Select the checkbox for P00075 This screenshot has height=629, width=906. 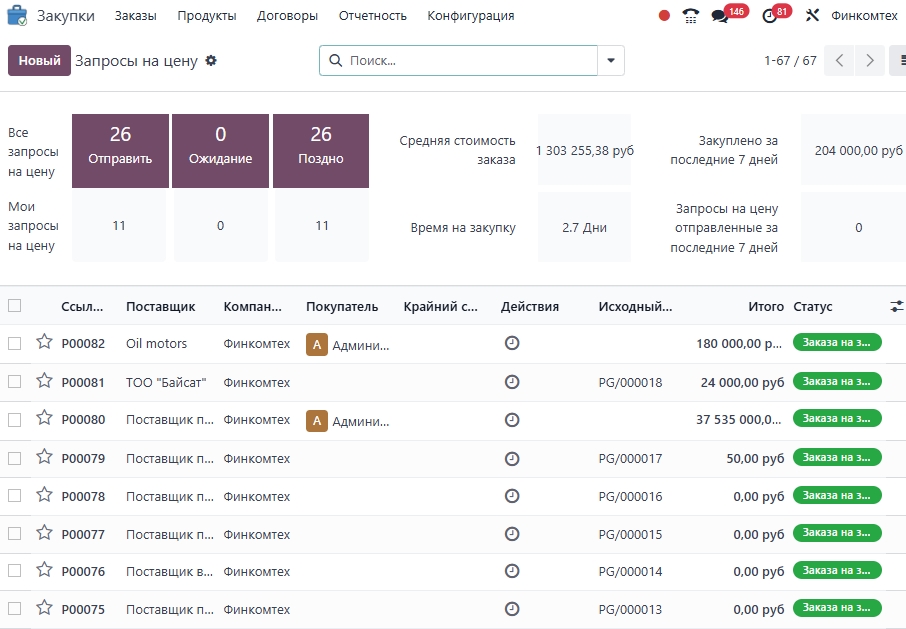click(14, 609)
